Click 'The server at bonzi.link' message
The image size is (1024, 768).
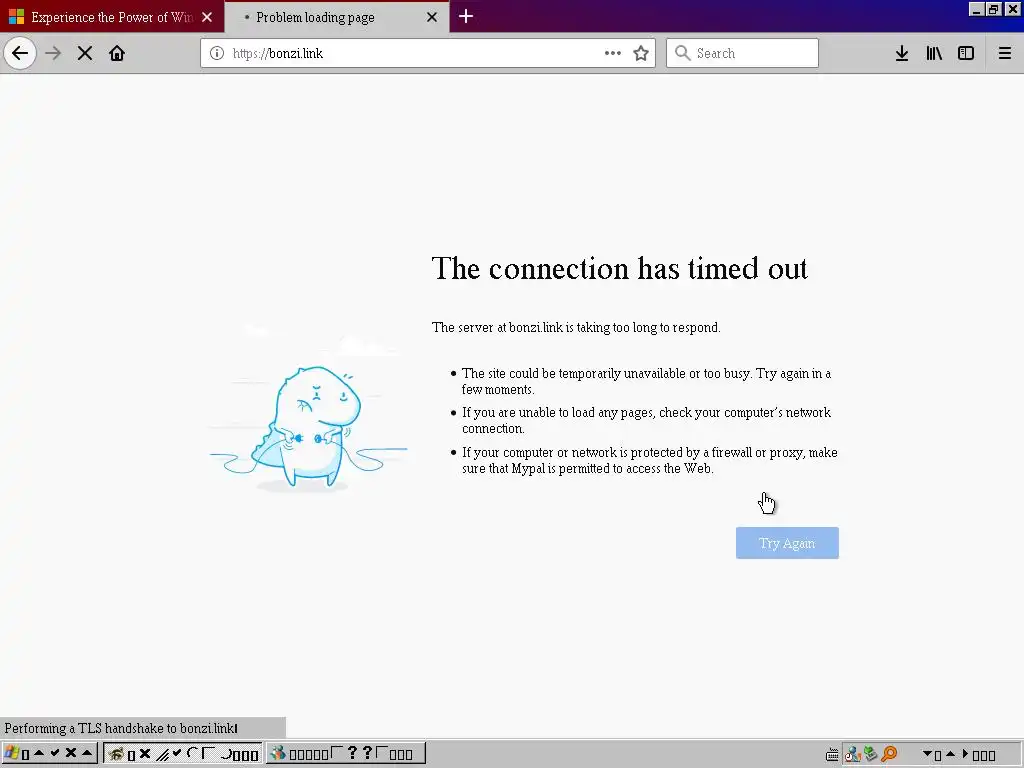576,327
